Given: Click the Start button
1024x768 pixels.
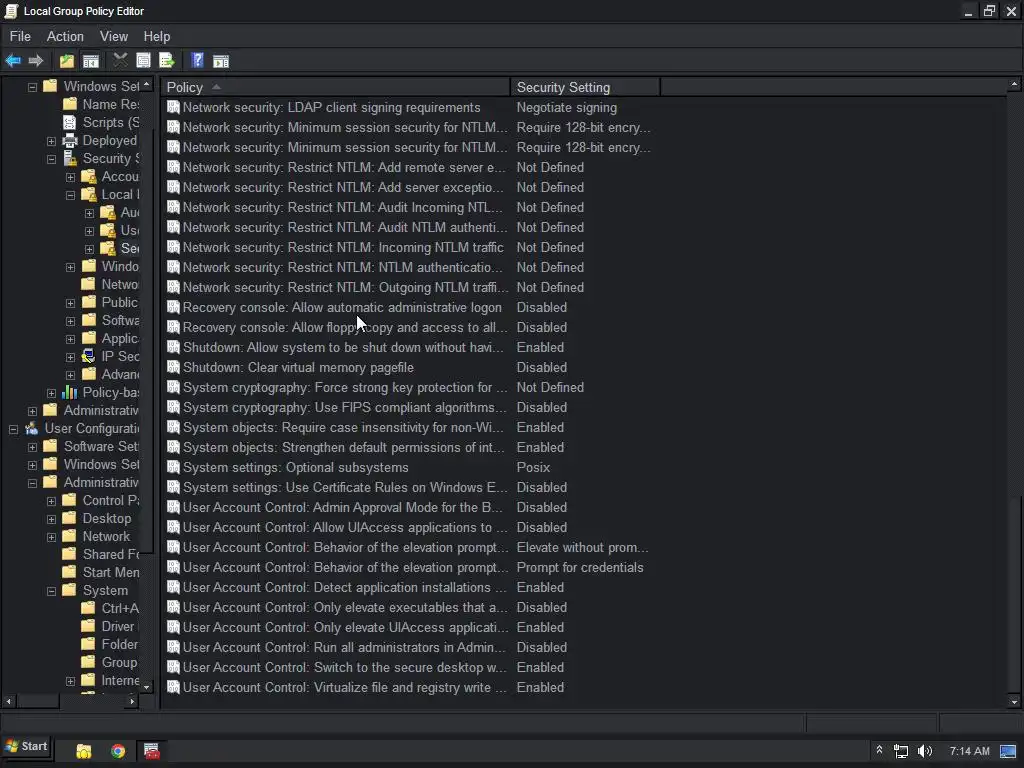Looking at the screenshot, I should coord(27,746).
